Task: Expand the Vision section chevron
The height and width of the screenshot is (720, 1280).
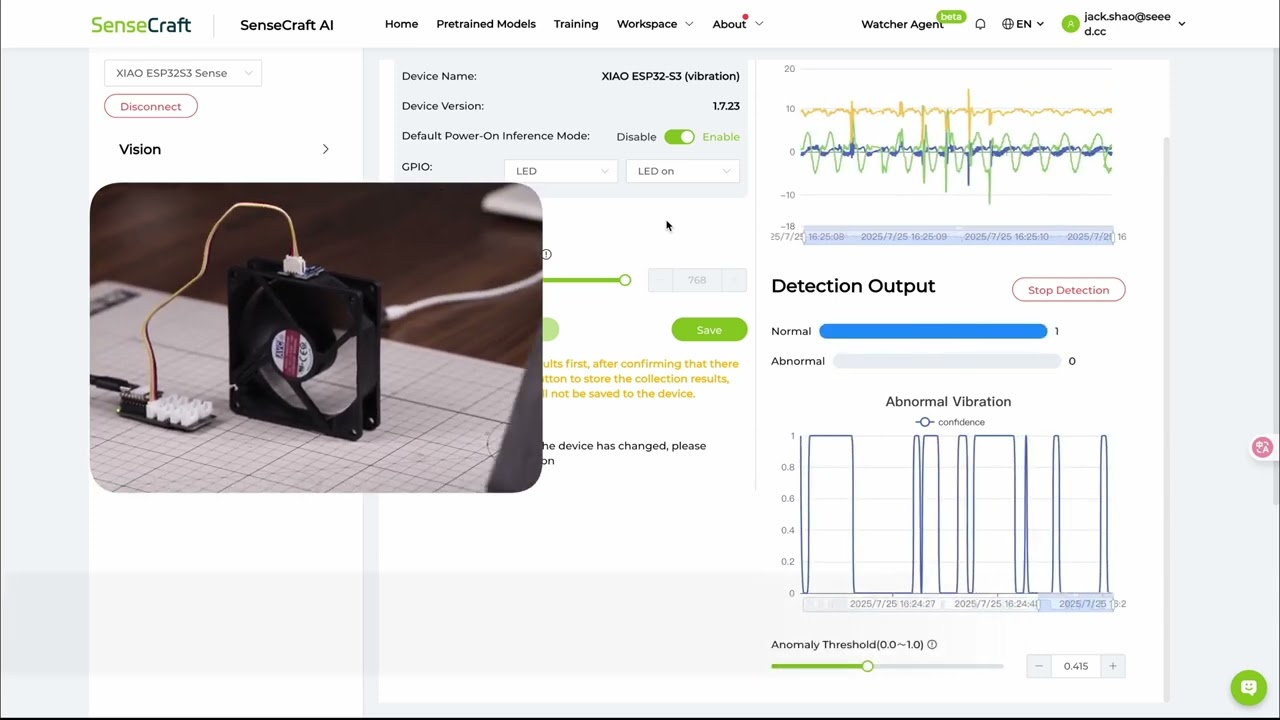Action: point(325,149)
